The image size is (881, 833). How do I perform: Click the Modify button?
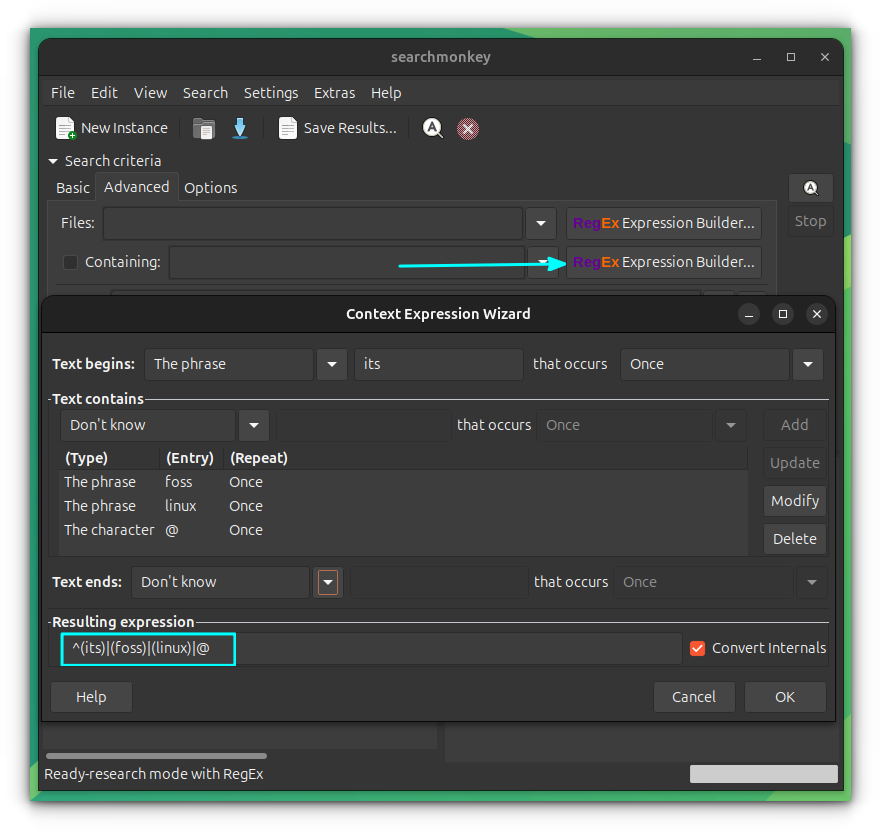pyautogui.click(x=794, y=500)
